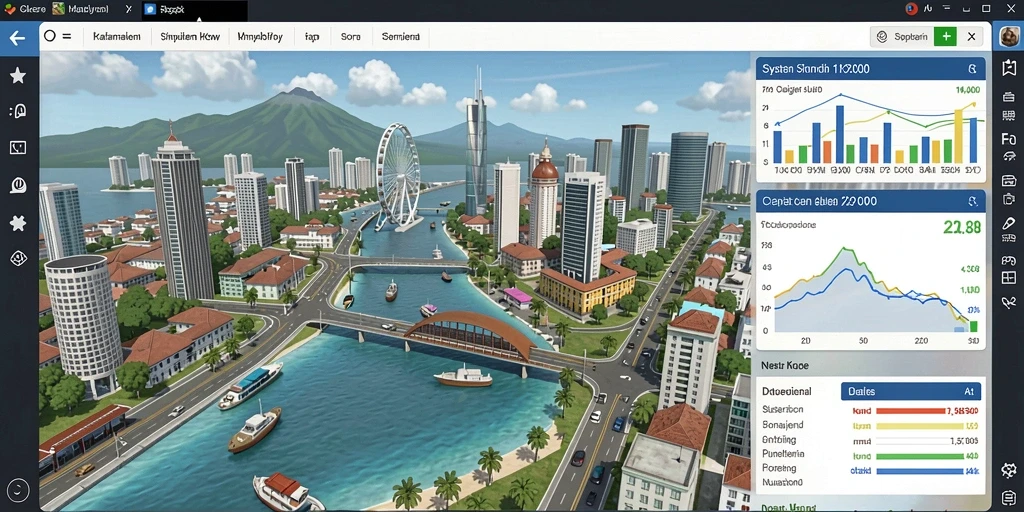The width and height of the screenshot is (1024, 512).
Task: Open the Mmyablfoy menu tab
Action: tap(260, 37)
